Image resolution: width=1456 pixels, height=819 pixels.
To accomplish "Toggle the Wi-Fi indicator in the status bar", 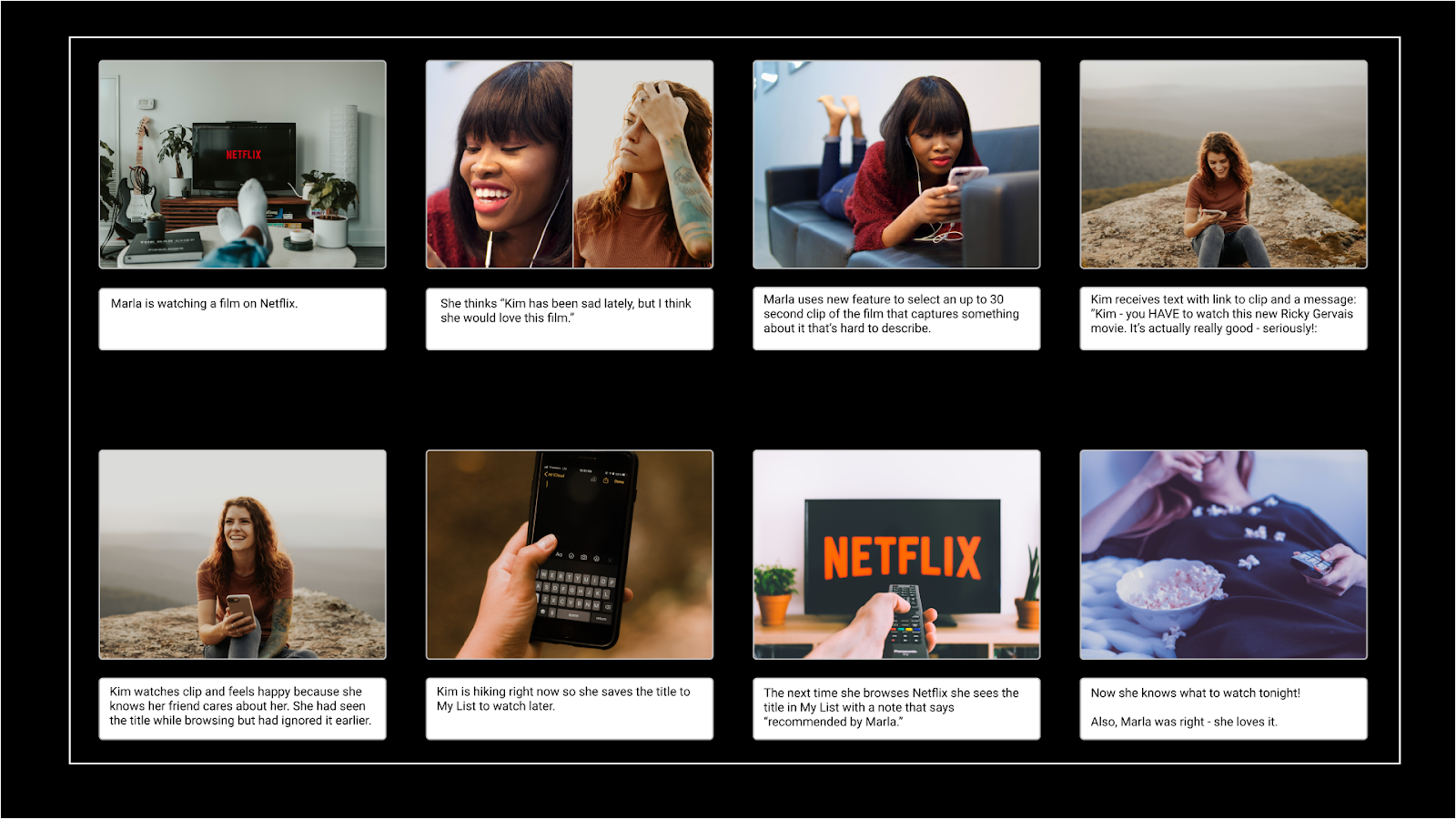I will point(611,473).
